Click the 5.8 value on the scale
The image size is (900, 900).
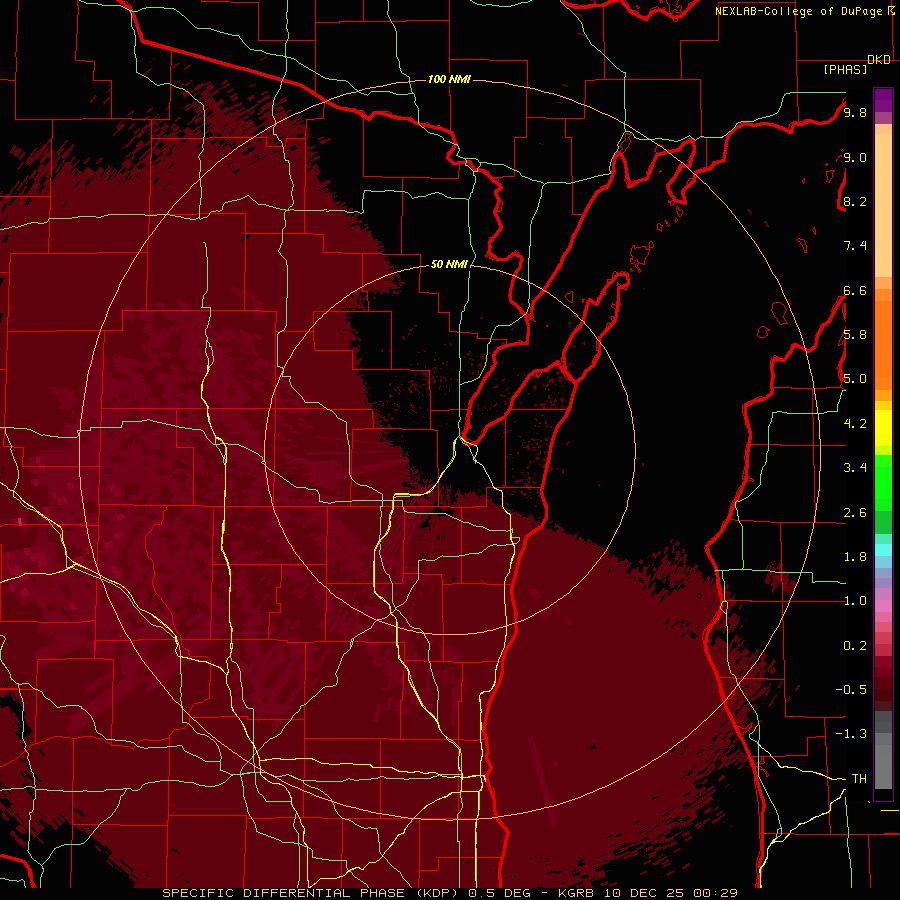(x=855, y=334)
